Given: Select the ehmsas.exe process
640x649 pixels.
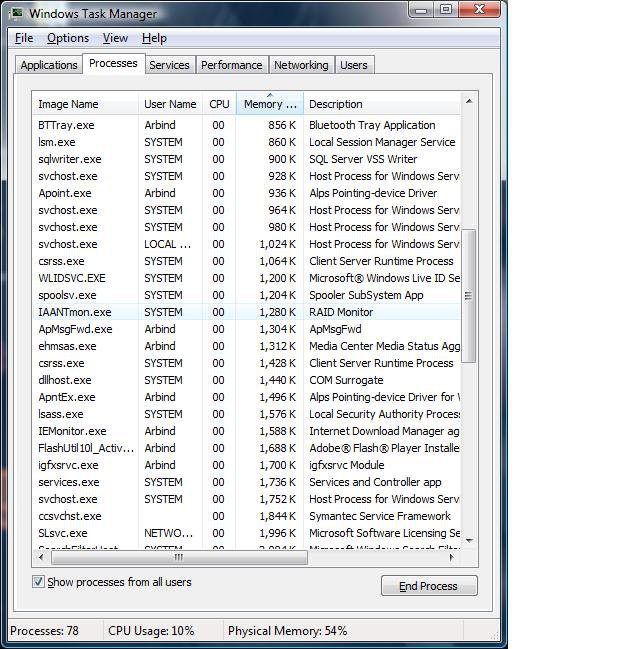Looking at the screenshot, I should tap(246, 346).
